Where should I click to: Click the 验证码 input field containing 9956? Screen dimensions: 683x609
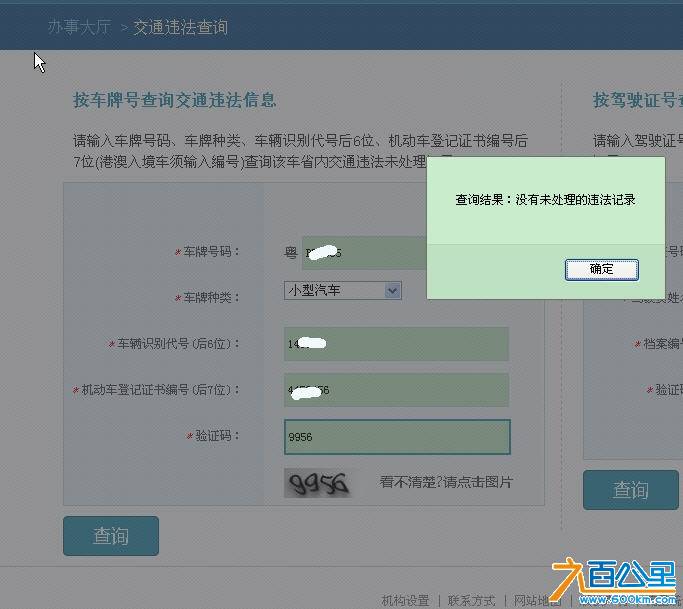(397, 436)
